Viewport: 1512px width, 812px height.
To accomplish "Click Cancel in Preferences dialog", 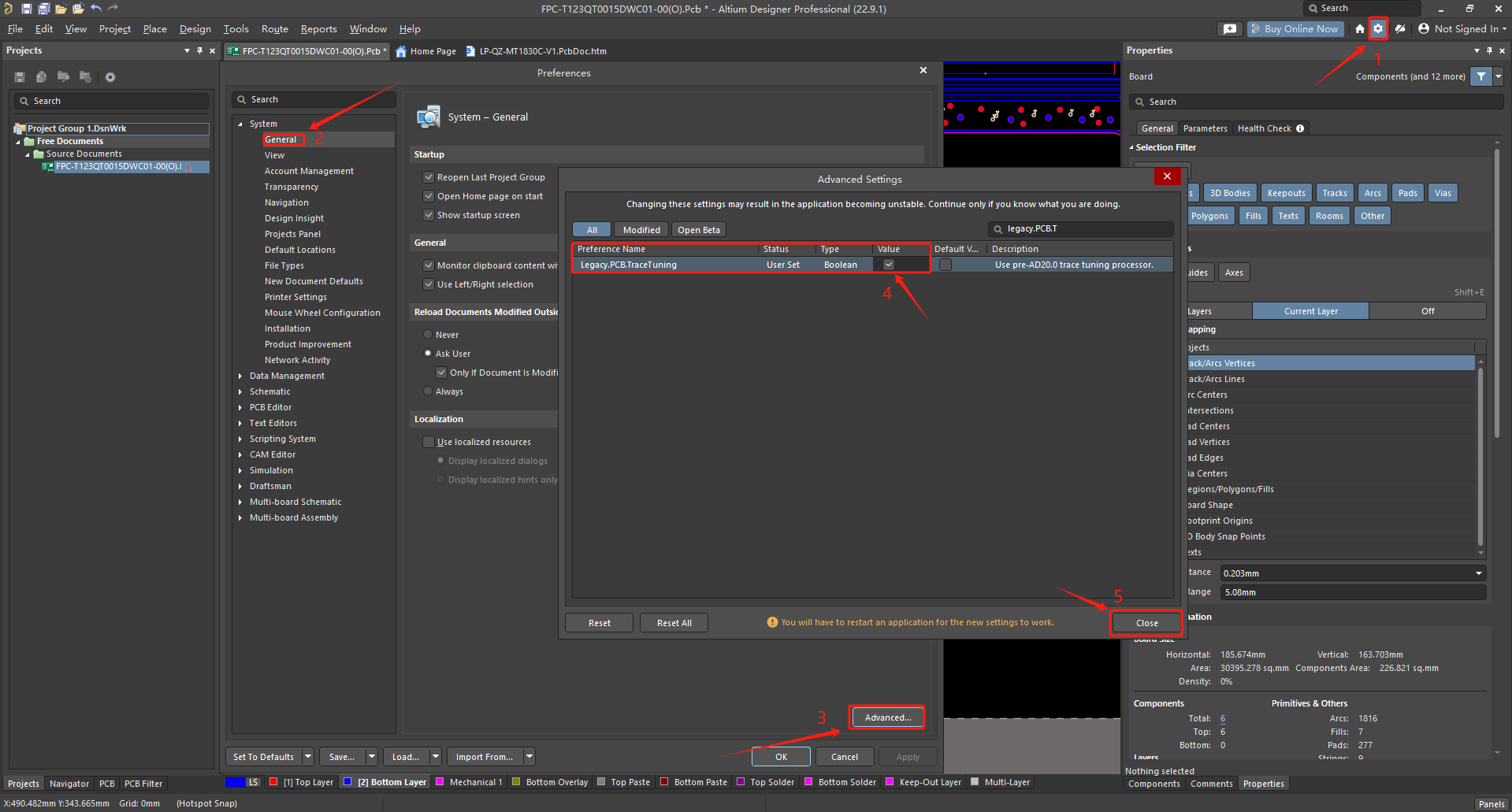I will pyautogui.click(x=844, y=757).
